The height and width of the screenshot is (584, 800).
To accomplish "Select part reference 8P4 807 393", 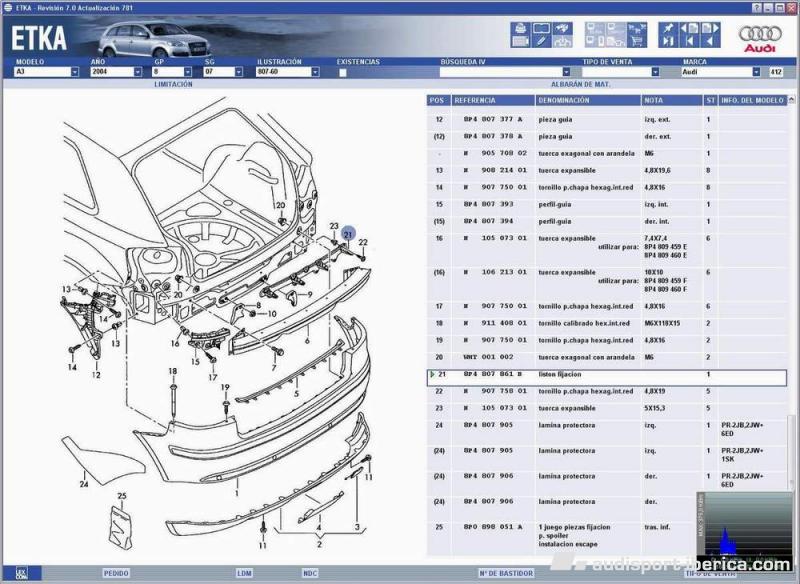I will 488,205.
